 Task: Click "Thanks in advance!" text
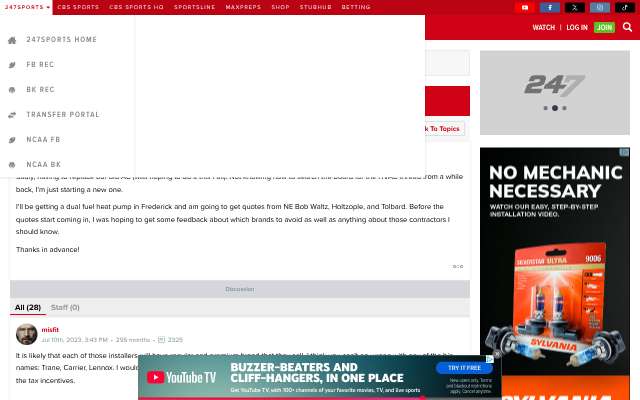(48, 249)
